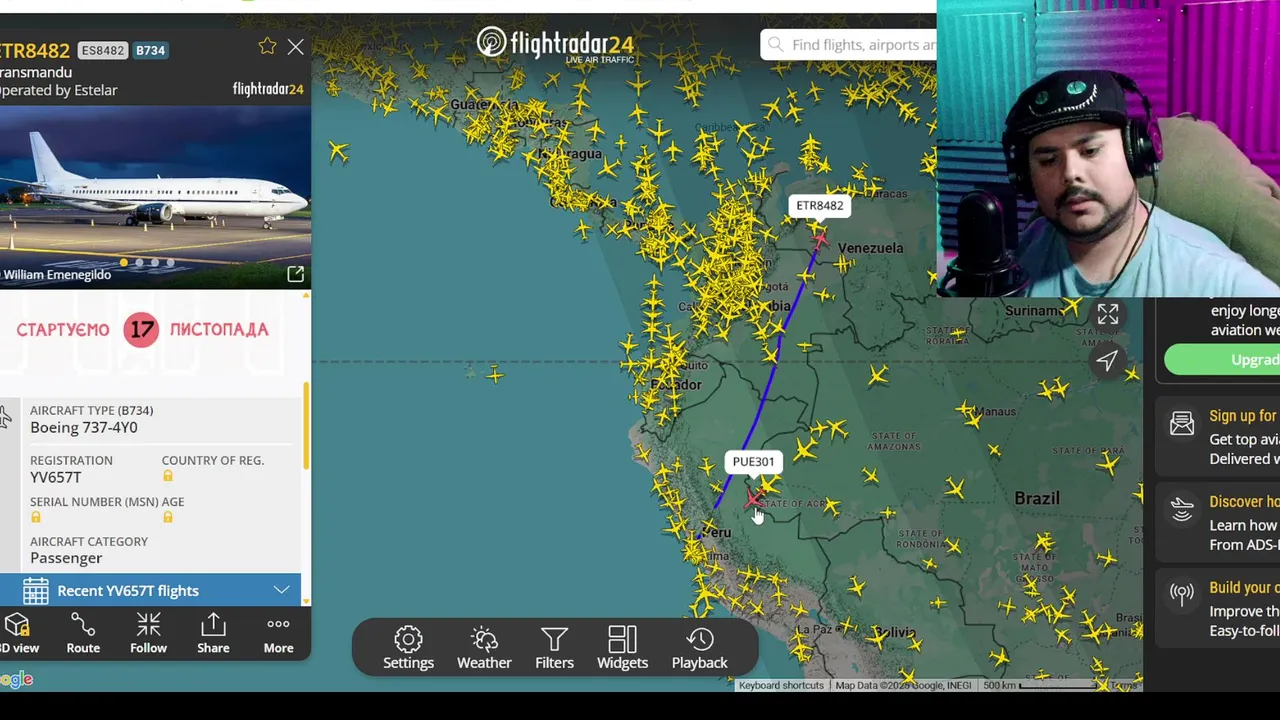This screenshot has width=1280, height=720.
Task: Click the receiver antenna icon
Action: click(x=1182, y=594)
